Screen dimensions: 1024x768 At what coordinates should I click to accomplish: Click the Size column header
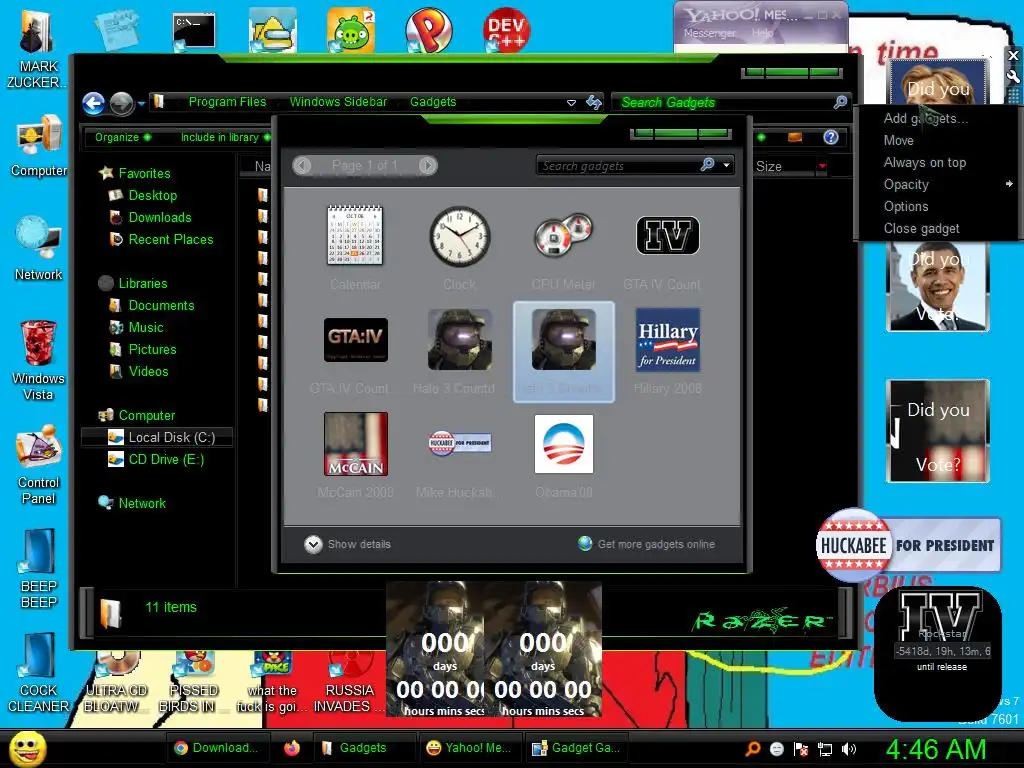click(769, 167)
